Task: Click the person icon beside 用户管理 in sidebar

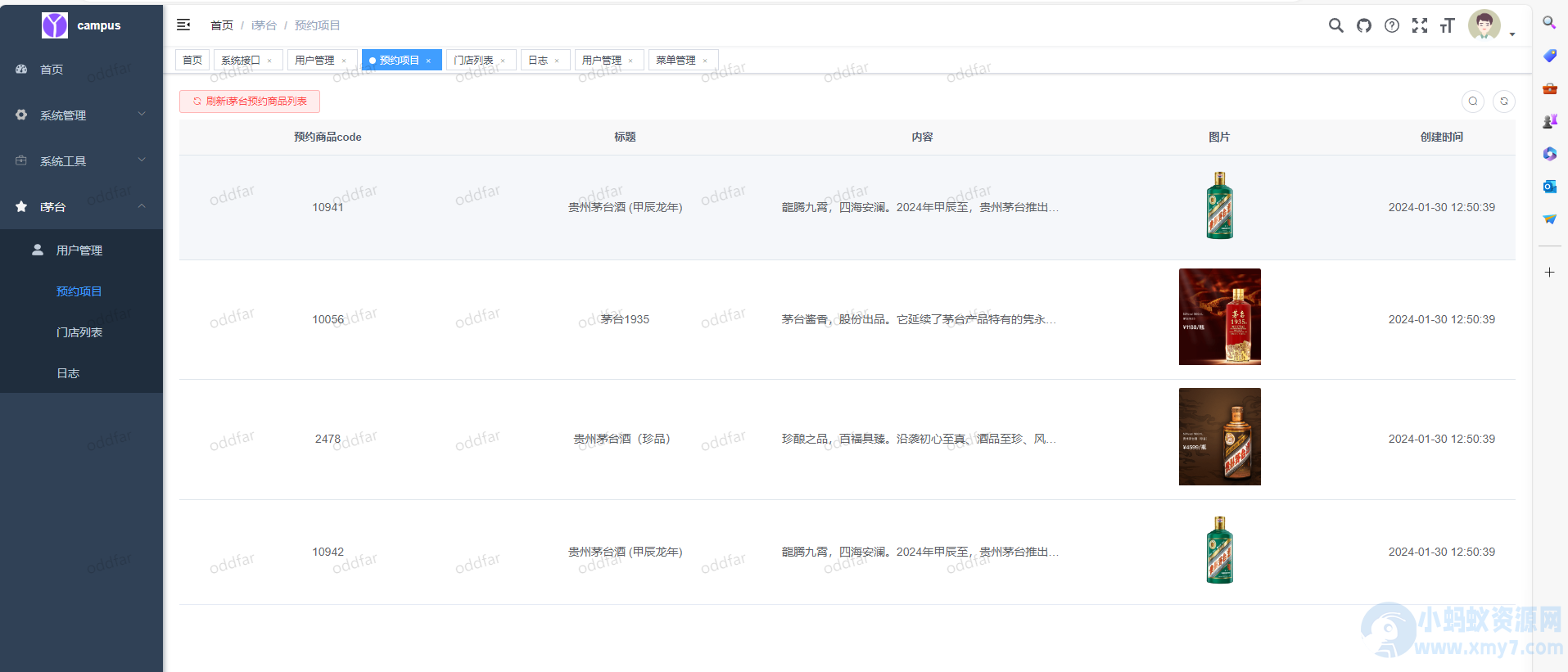Action: pyautogui.click(x=38, y=250)
